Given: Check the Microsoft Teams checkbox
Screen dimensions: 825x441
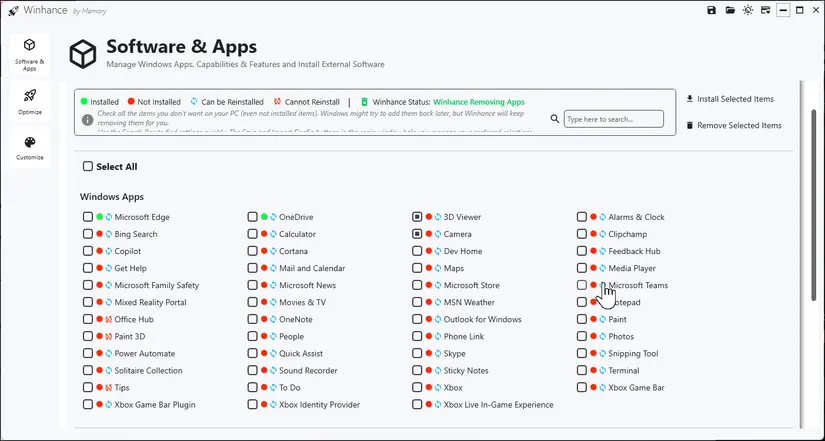Looking at the screenshot, I should tap(581, 285).
